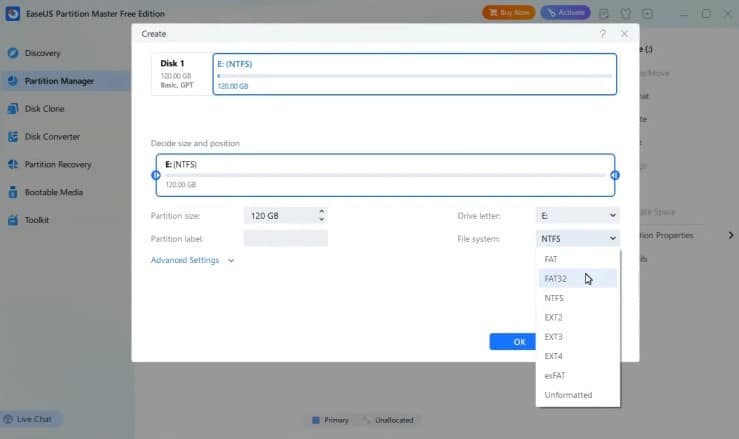Open the Drive letter dropdown
This screenshot has width=739, height=439.
click(x=578, y=215)
